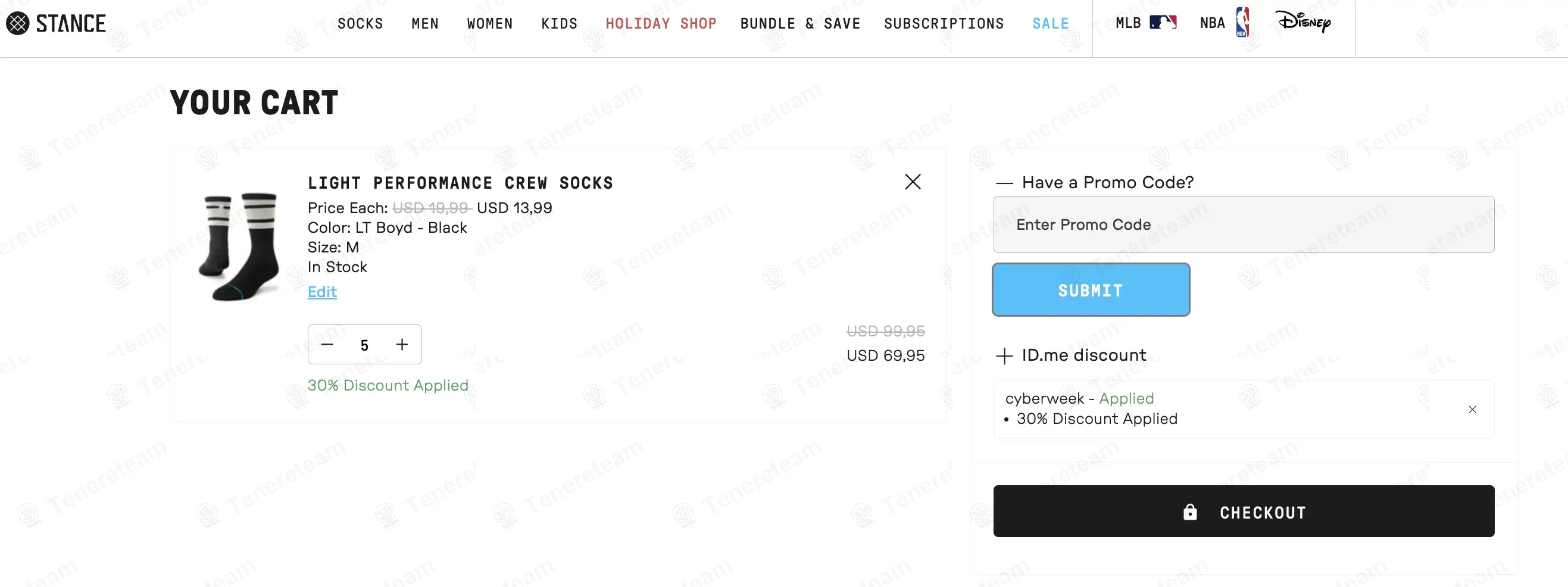Screen dimensions: 1568x587
Task: Open the Socks menu
Action: click(360, 23)
